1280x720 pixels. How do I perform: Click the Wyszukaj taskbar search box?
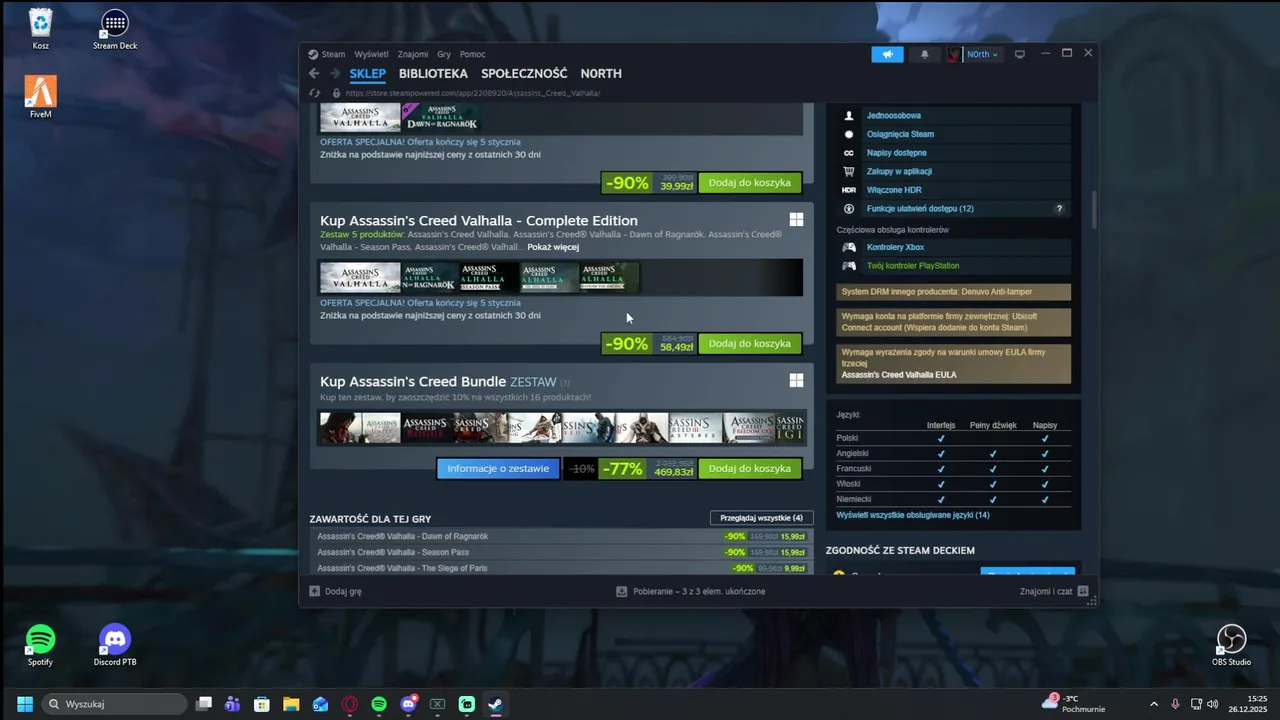115,704
